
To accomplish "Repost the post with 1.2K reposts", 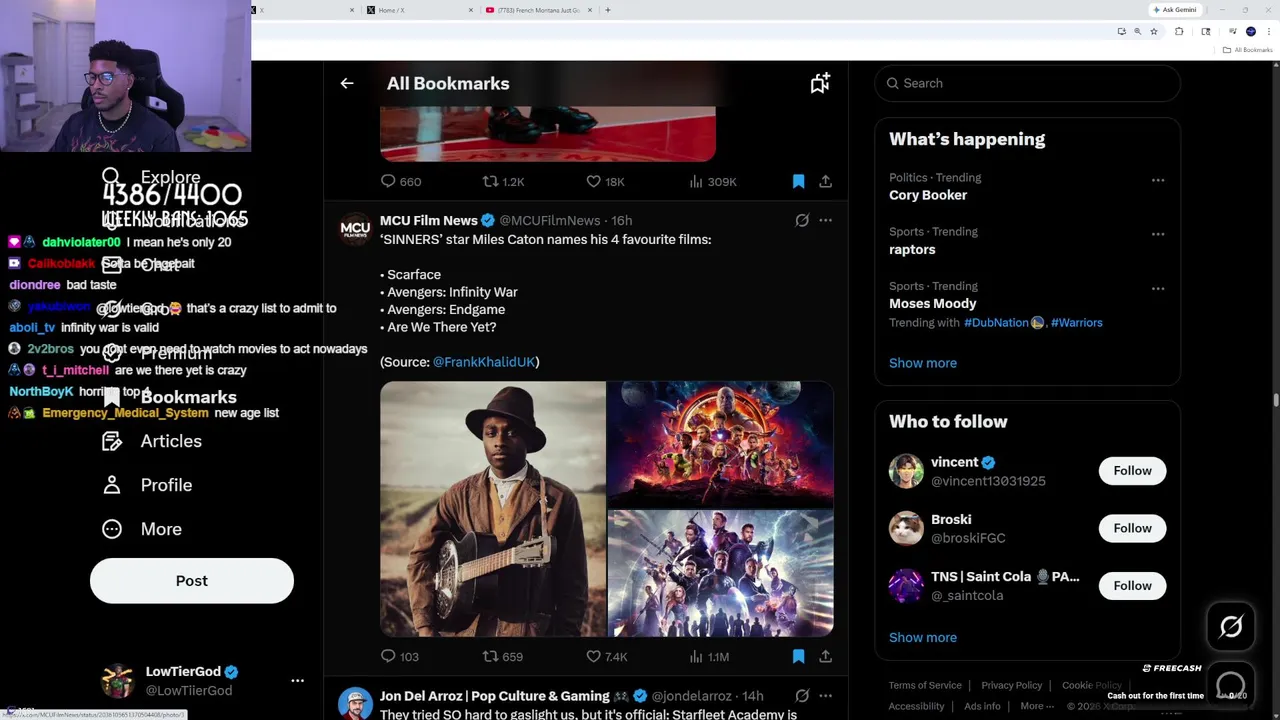I will (503, 182).
